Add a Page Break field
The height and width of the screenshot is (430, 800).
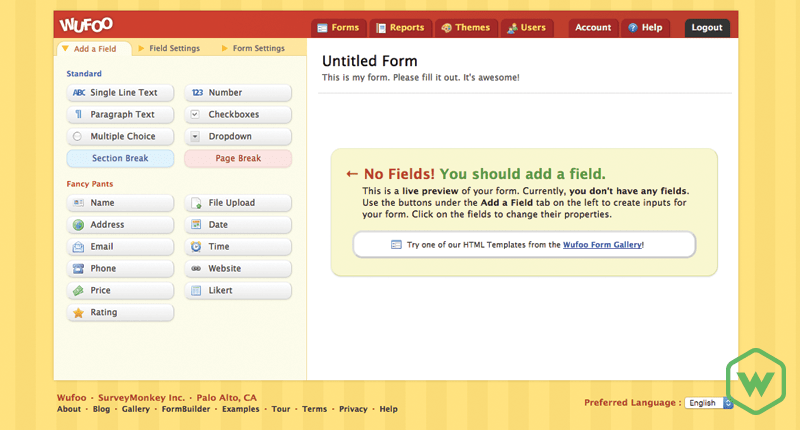(238, 158)
